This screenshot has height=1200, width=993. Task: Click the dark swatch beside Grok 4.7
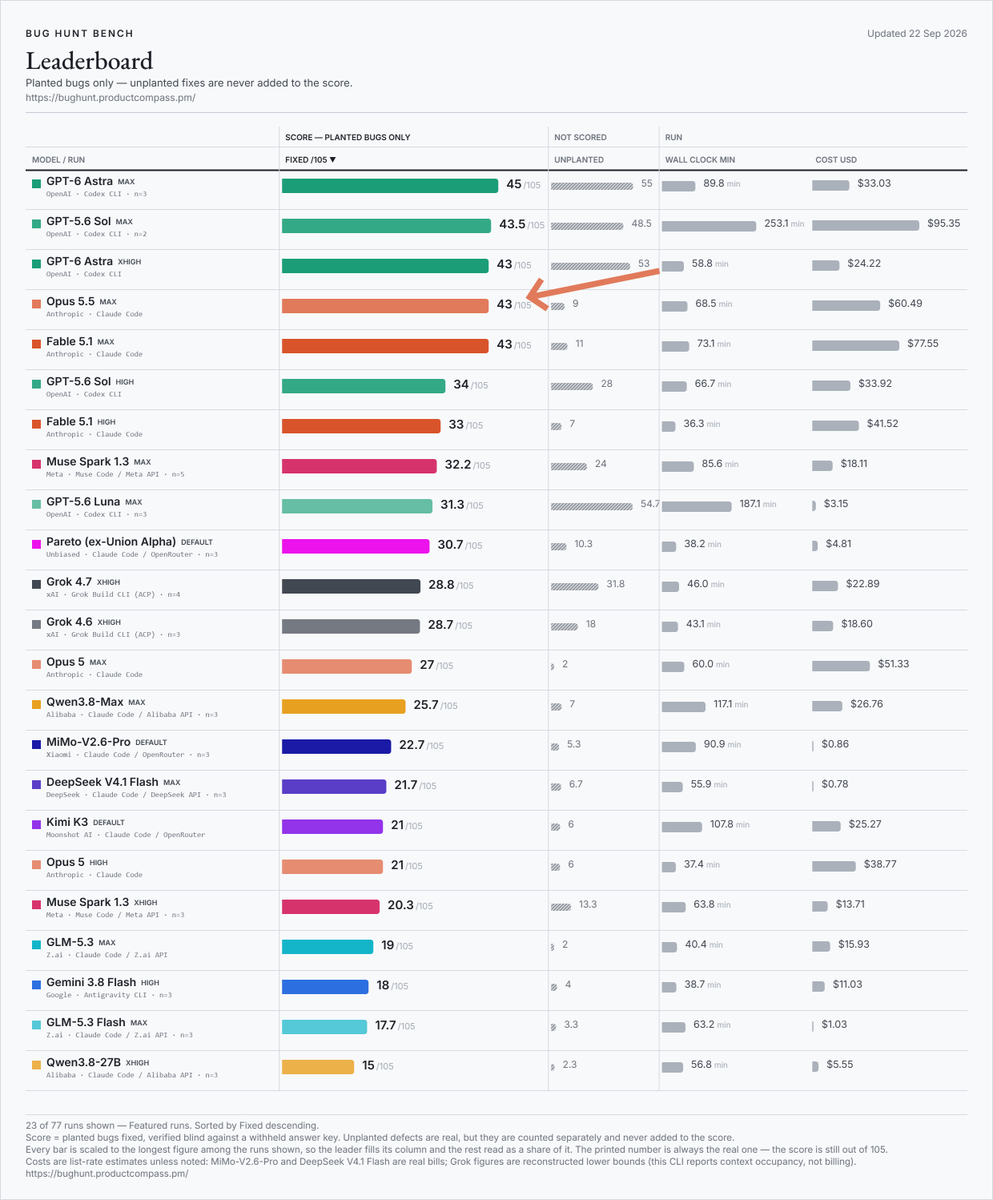tap(37, 582)
